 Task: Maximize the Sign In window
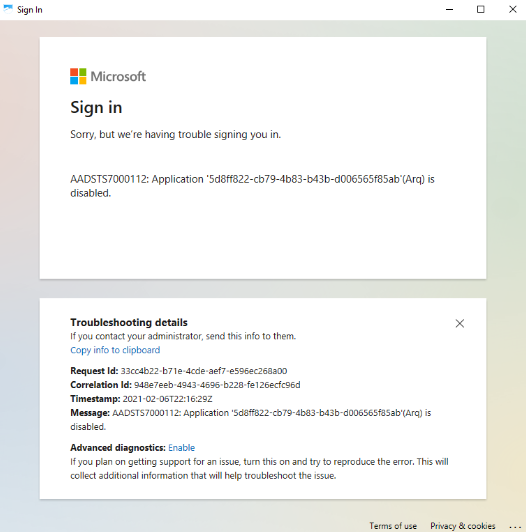481,10
